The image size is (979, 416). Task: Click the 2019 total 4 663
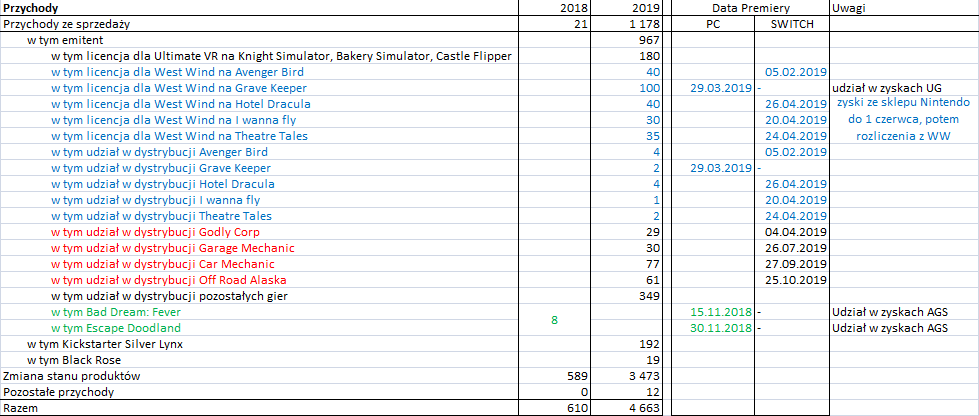tap(643, 409)
